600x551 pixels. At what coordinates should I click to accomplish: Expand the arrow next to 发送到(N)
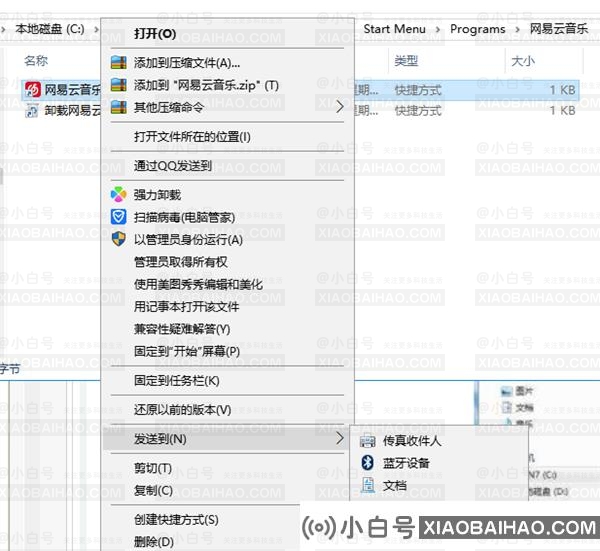coord(340,439)
